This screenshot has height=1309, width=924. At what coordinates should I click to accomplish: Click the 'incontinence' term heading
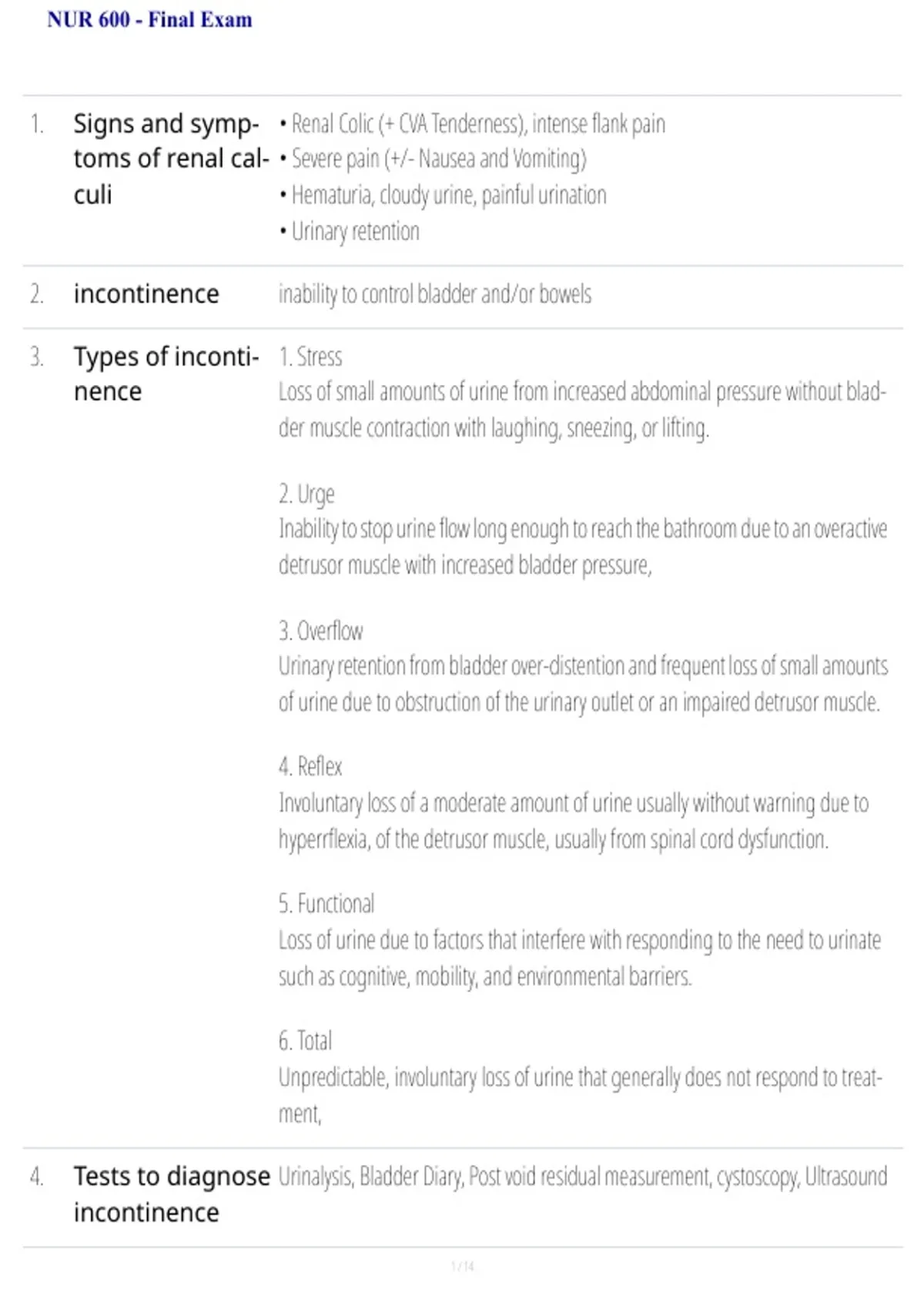coord(146,294)
